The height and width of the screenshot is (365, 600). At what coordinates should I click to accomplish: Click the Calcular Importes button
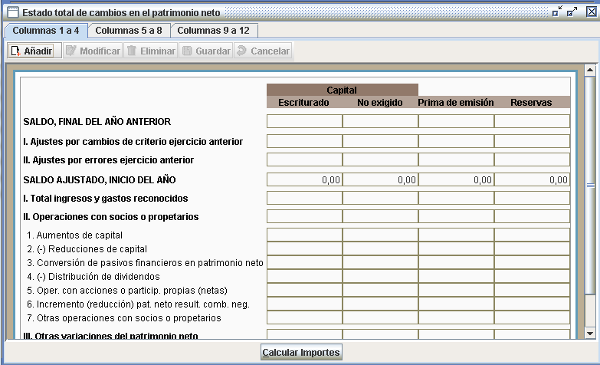(x=301, y=352)
